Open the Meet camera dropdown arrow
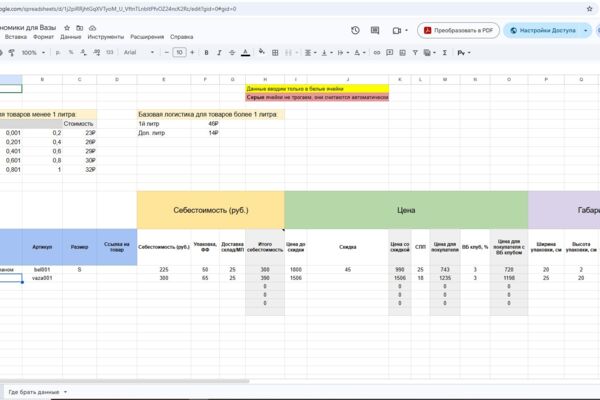Viewport: 600px width, 400px height. (406, 30)
